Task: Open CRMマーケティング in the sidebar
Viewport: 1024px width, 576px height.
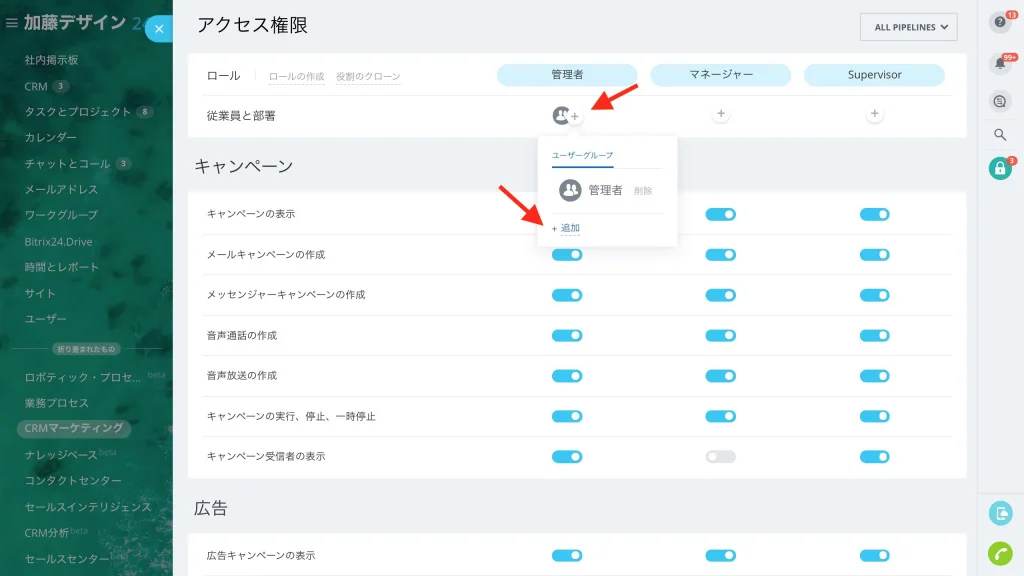Action: click(74, 428)
